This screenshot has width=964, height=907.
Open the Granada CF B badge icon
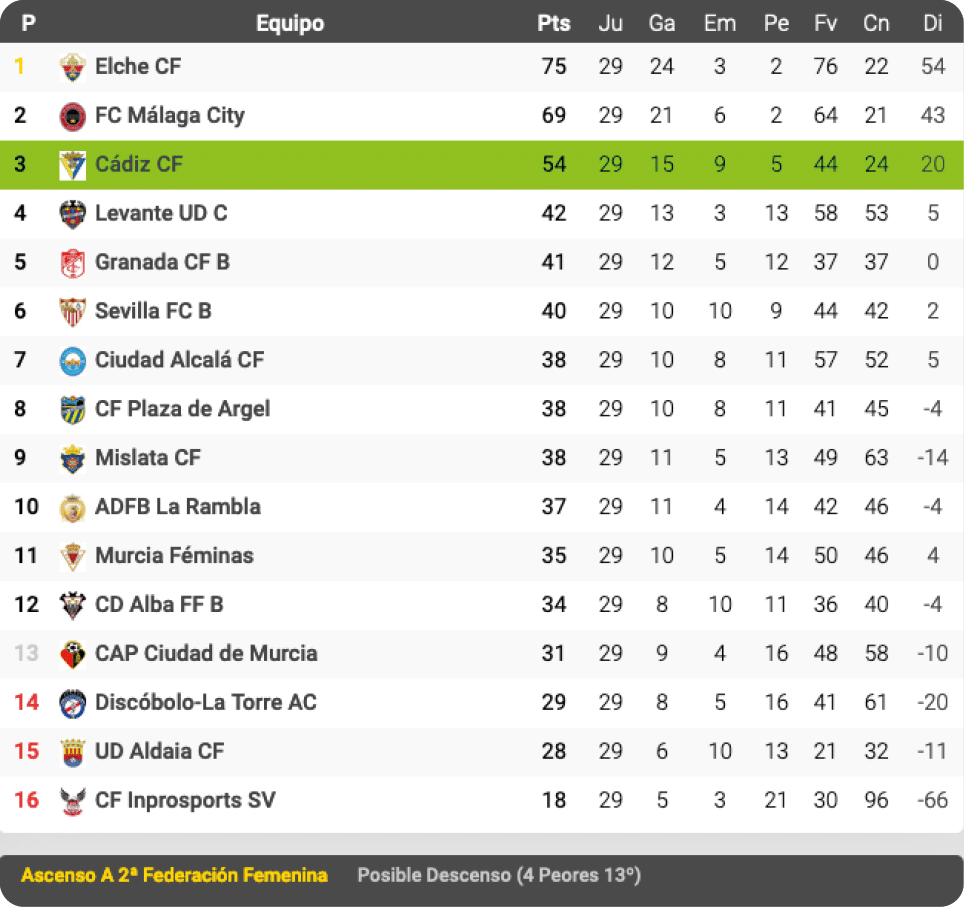click(73, 263)
